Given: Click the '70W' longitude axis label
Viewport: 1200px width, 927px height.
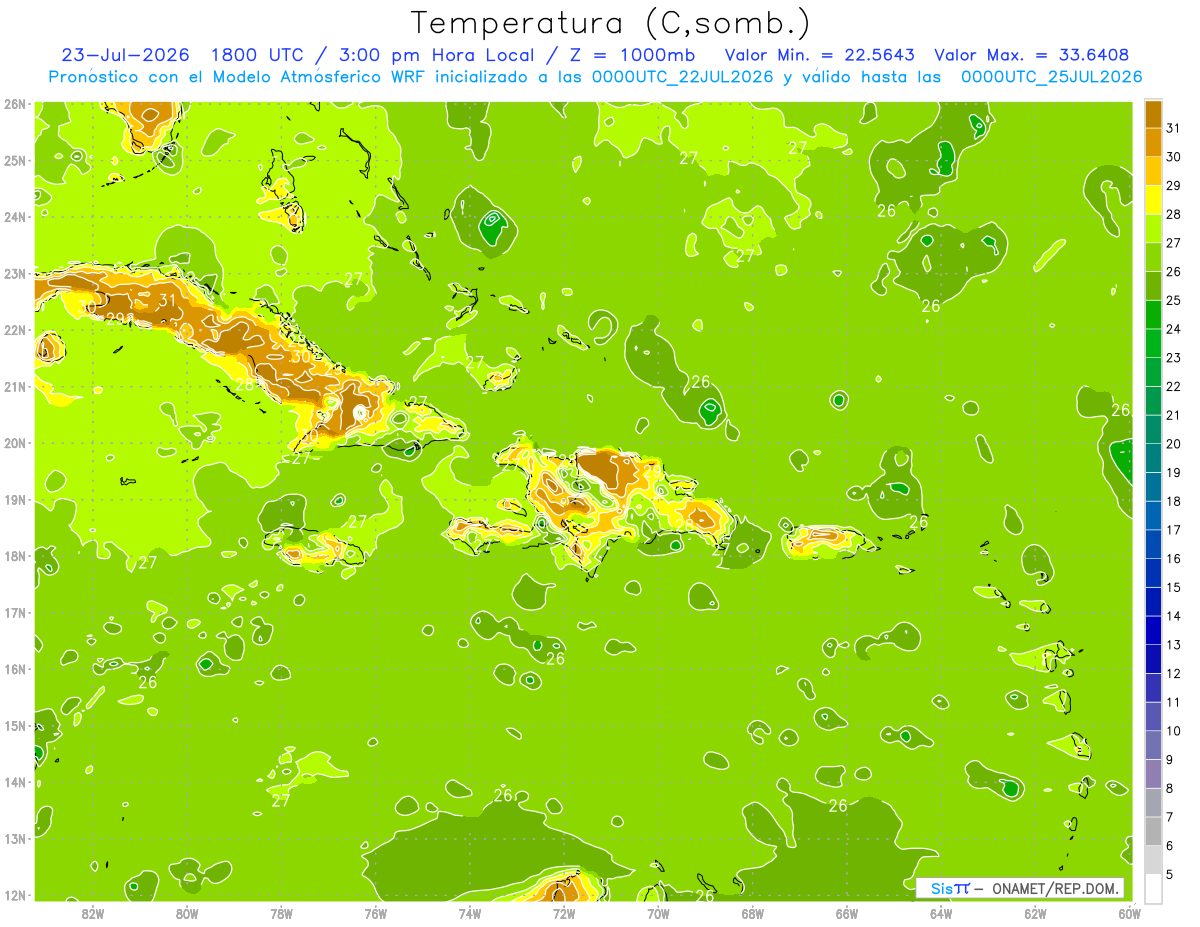Looking at the screenshot, I should tap(658, 913).
